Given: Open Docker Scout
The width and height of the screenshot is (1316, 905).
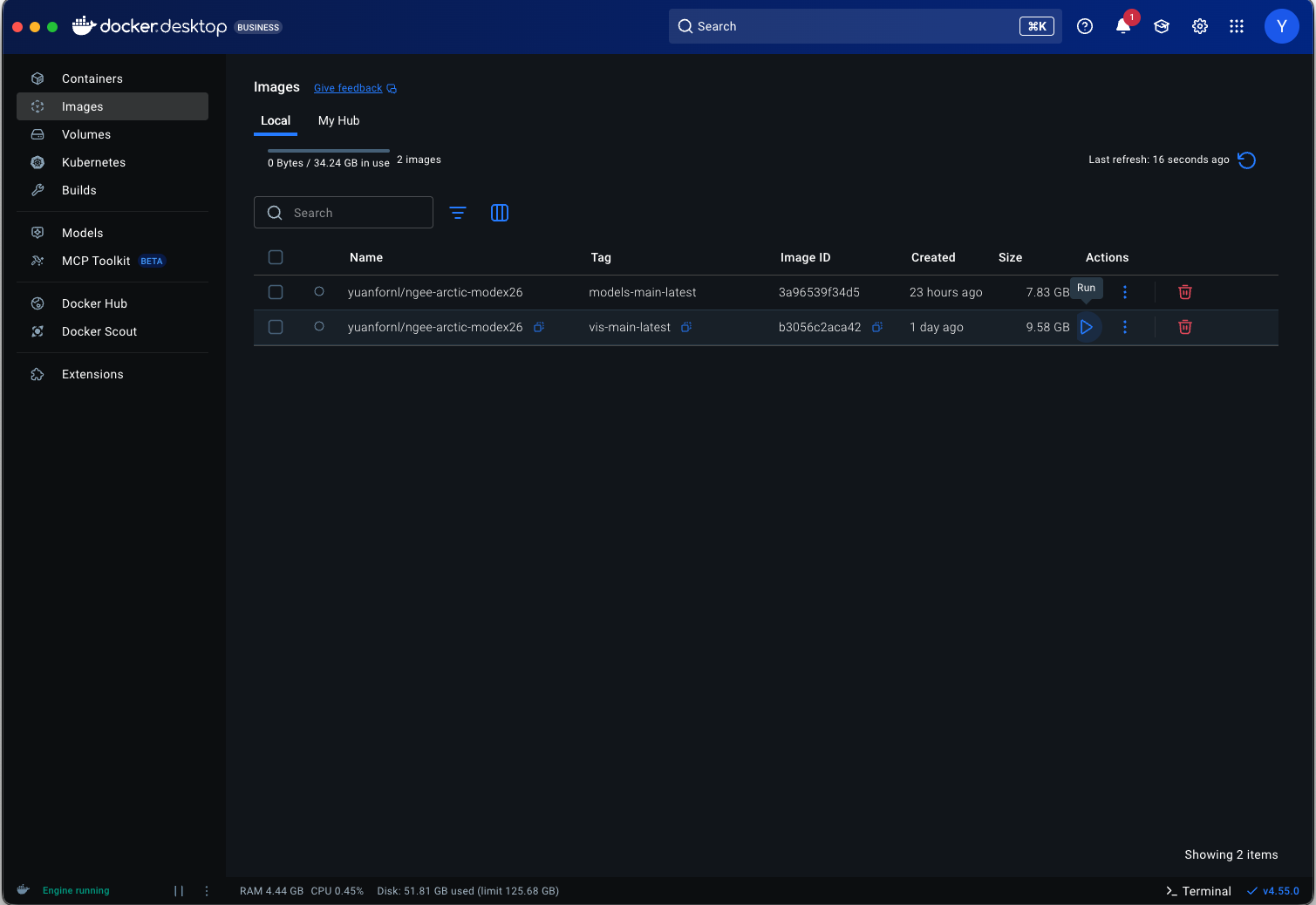Looking at the screenshot, I should pos(99,331).
